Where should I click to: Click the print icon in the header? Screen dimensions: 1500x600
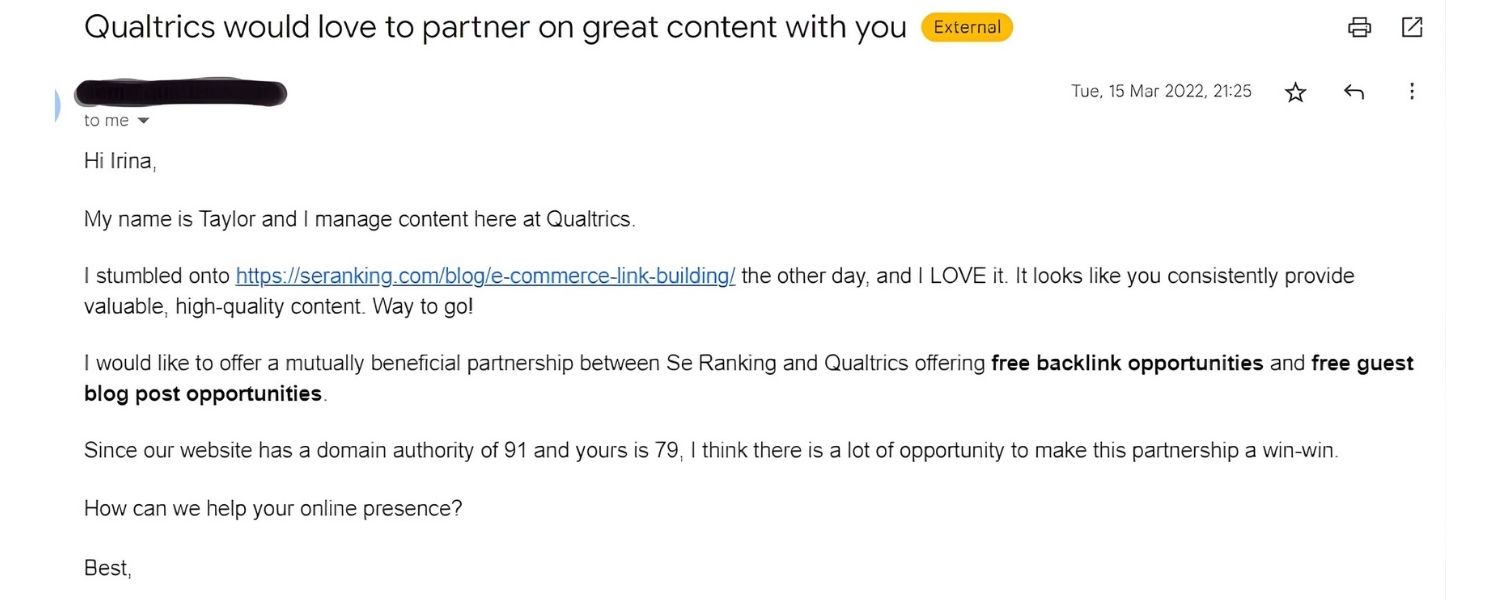click(x=1358, y=27)
